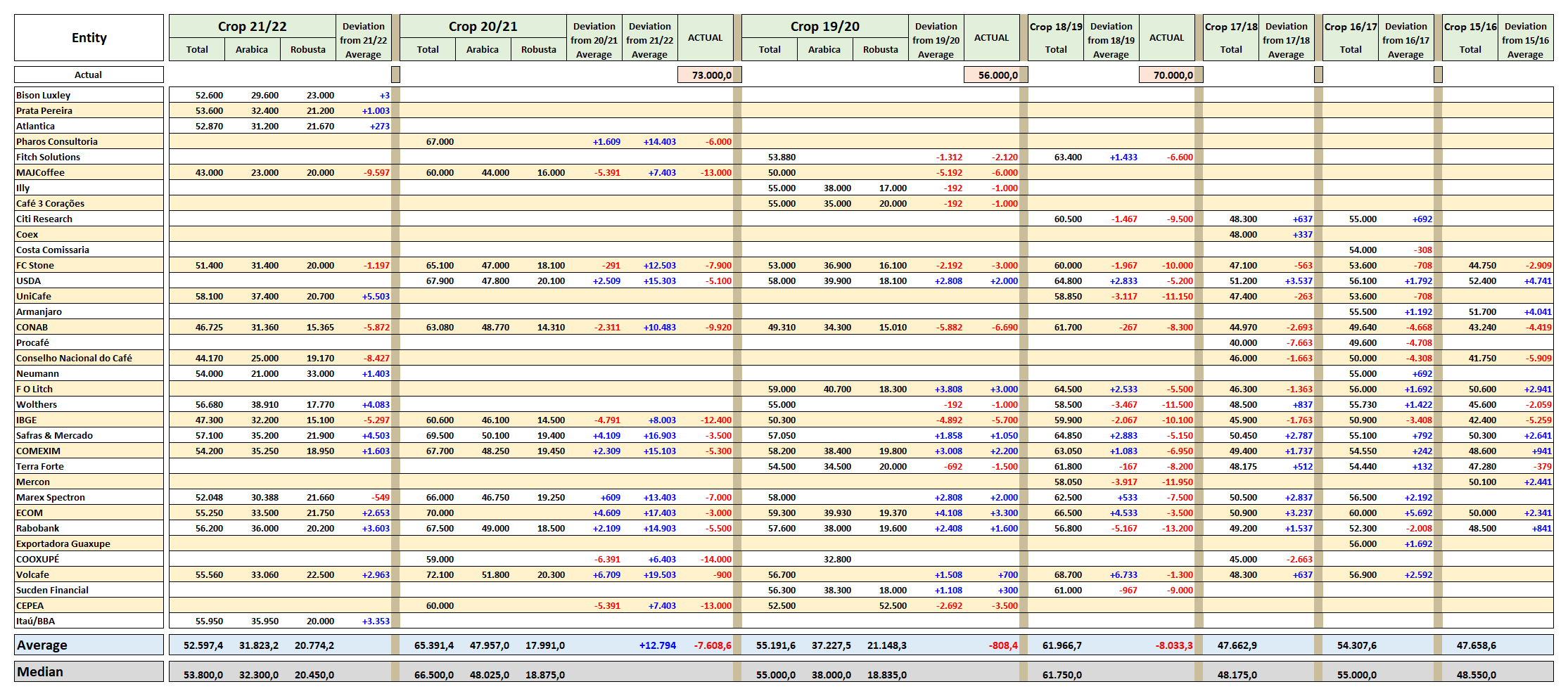This screenshot has height=696, width=1568.
Task: Click the ECOM entity name
Action: (x=30, y=513)
